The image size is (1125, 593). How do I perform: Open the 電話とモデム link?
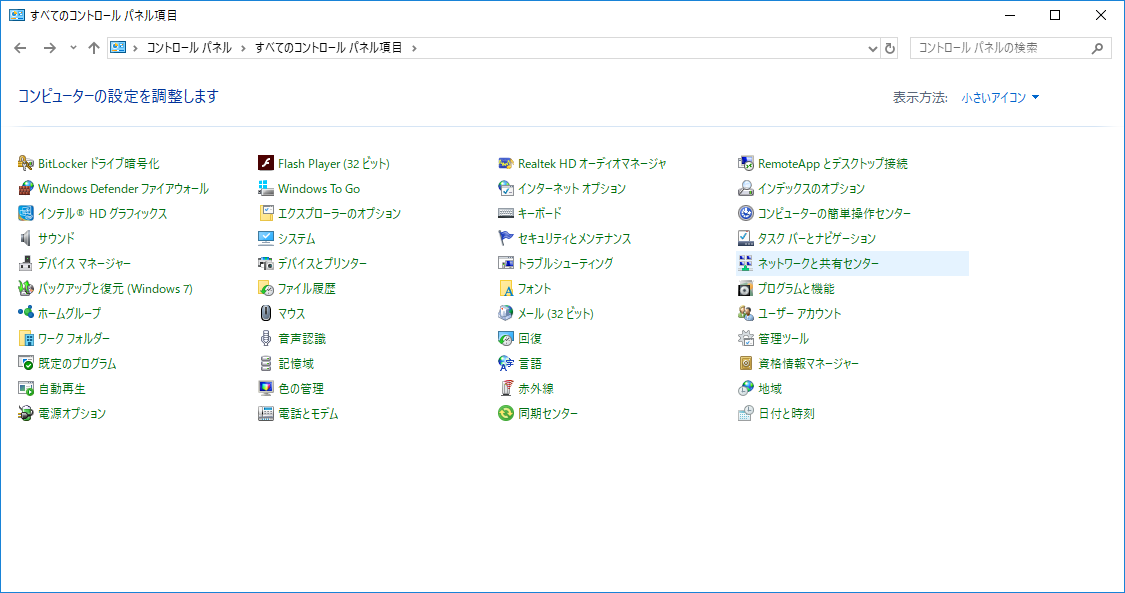308,414
